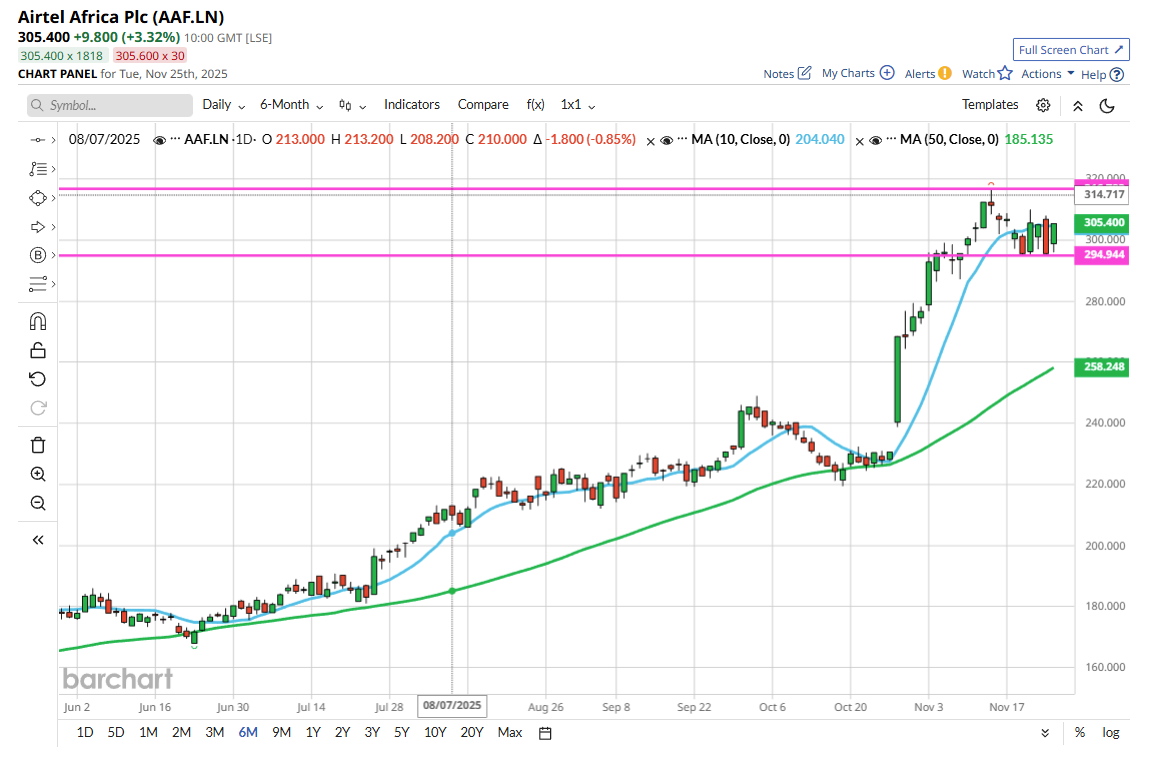
Task: Open chart settings gear icon
Action: [x=1043, y=105]
